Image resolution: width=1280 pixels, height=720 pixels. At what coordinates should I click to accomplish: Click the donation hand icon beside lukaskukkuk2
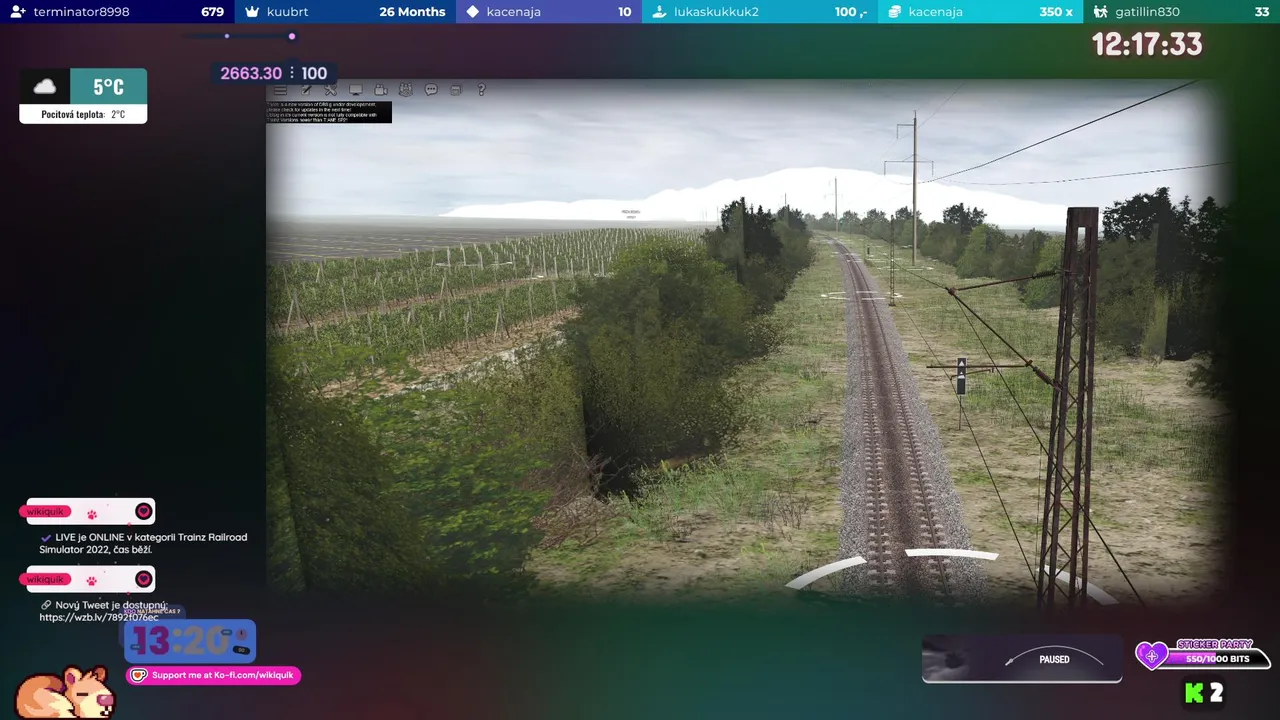pyautogui.click(x=659, y=12)
